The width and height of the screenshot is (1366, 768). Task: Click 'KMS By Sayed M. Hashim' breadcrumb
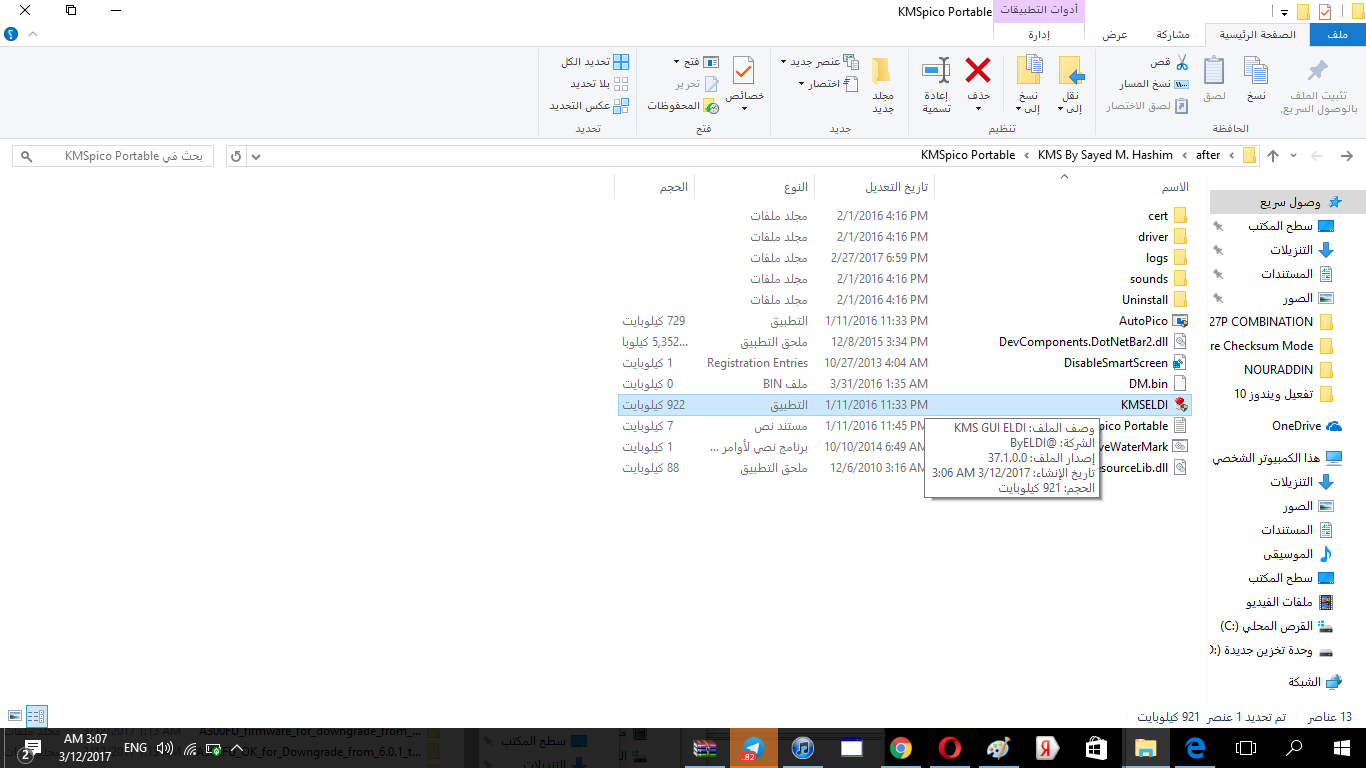pos(1105,155)
